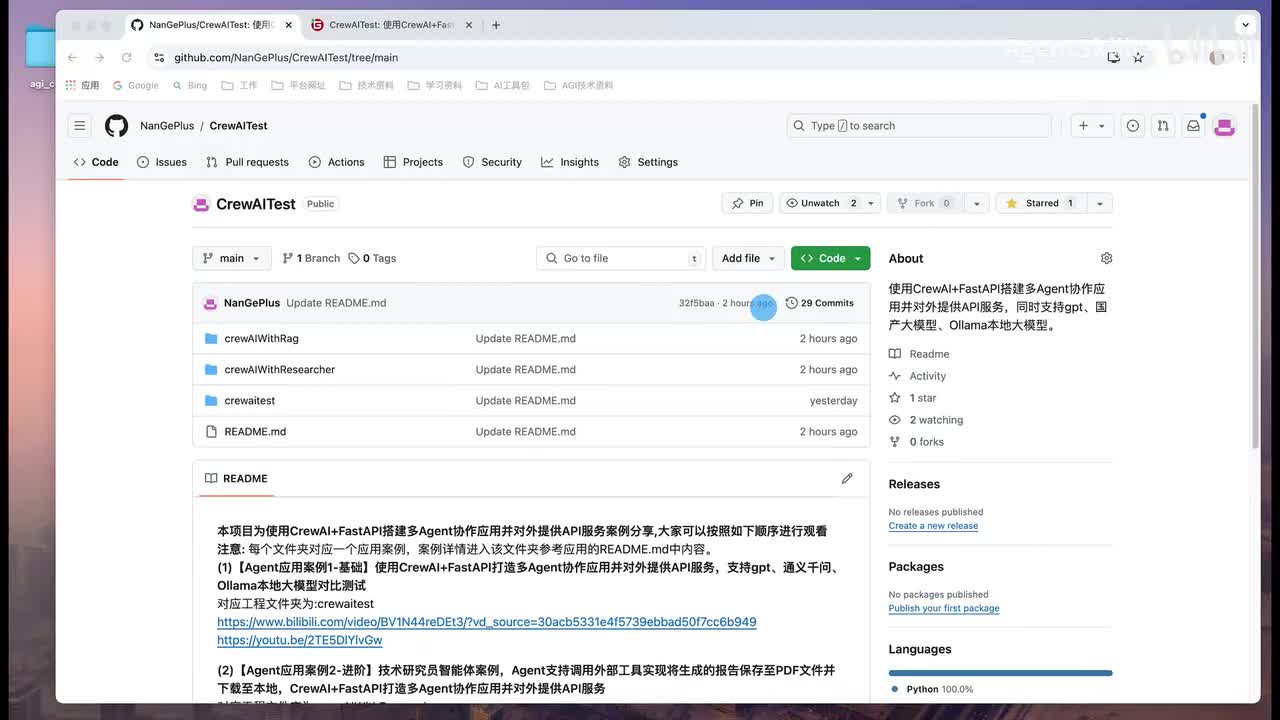The height and width of the screenshot is (720, 1280).
Task: Open the Chrome three-dot menu
Action: pos(1244,58)
